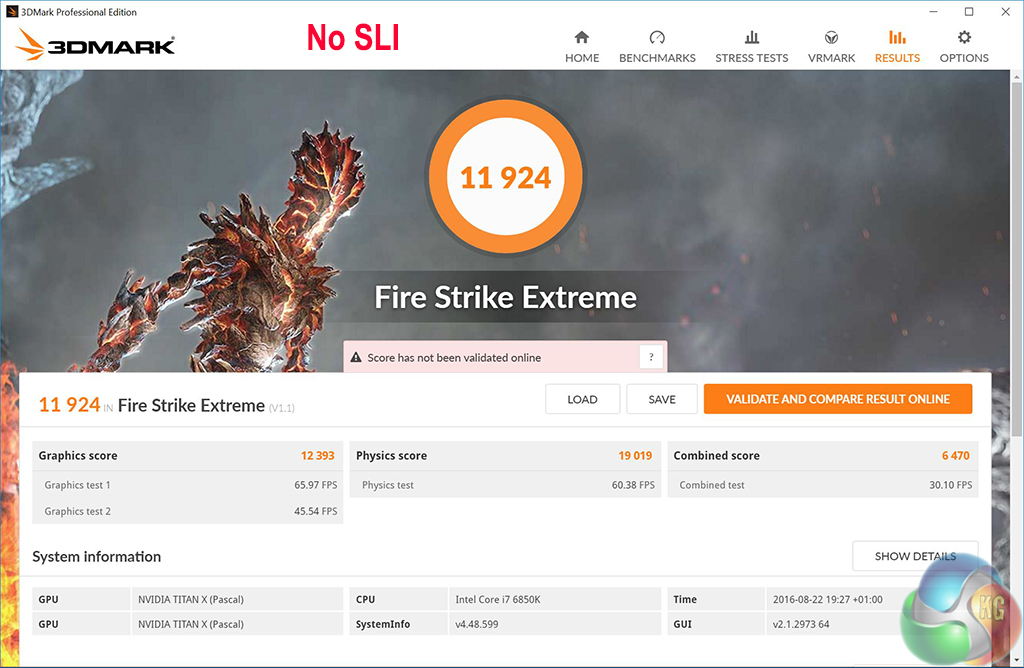The image size is (1024, 668).
Task: Click the orange 11 924 score circle
Action: [x=505, y=177]
